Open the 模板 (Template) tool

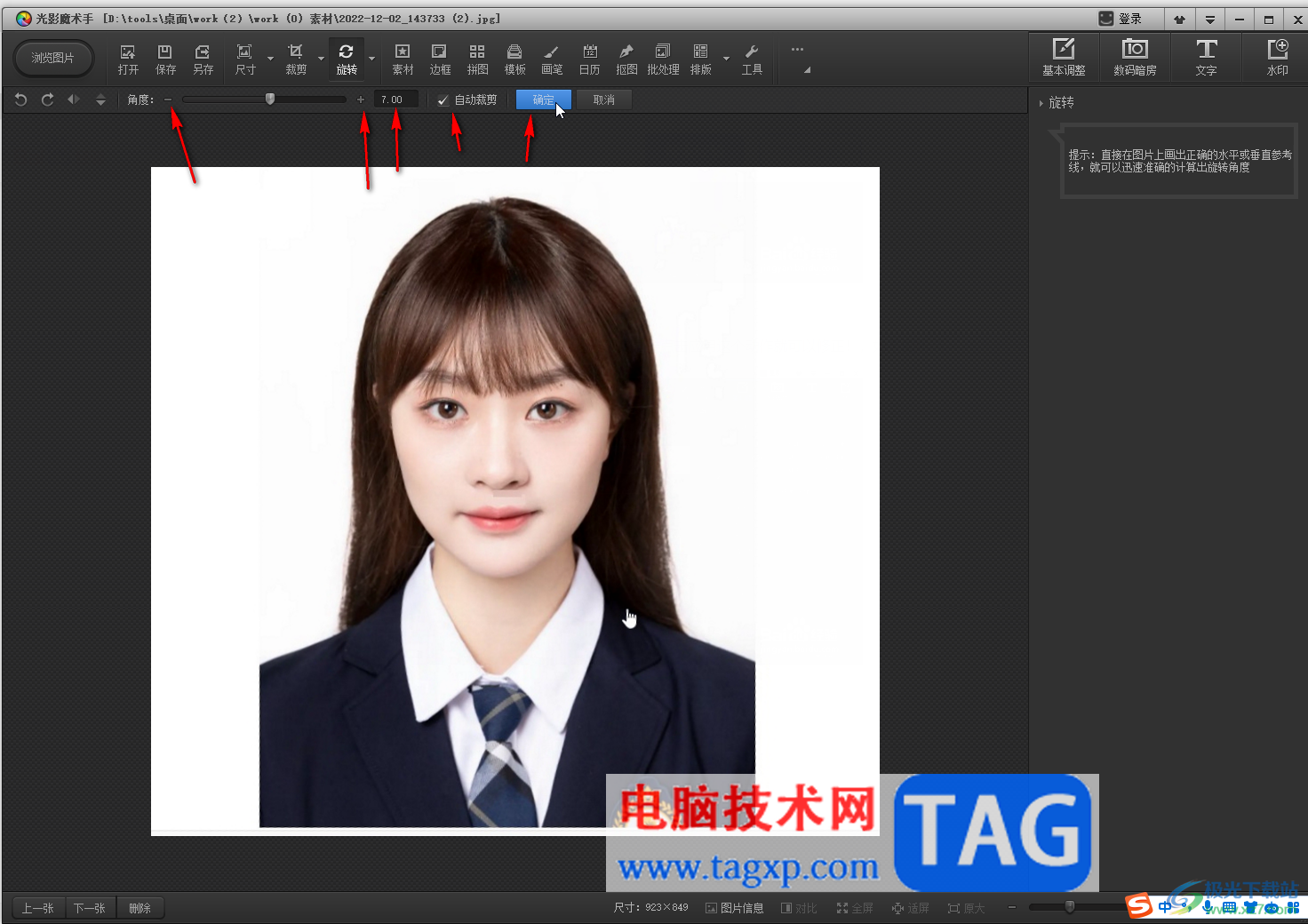[514, 59]
